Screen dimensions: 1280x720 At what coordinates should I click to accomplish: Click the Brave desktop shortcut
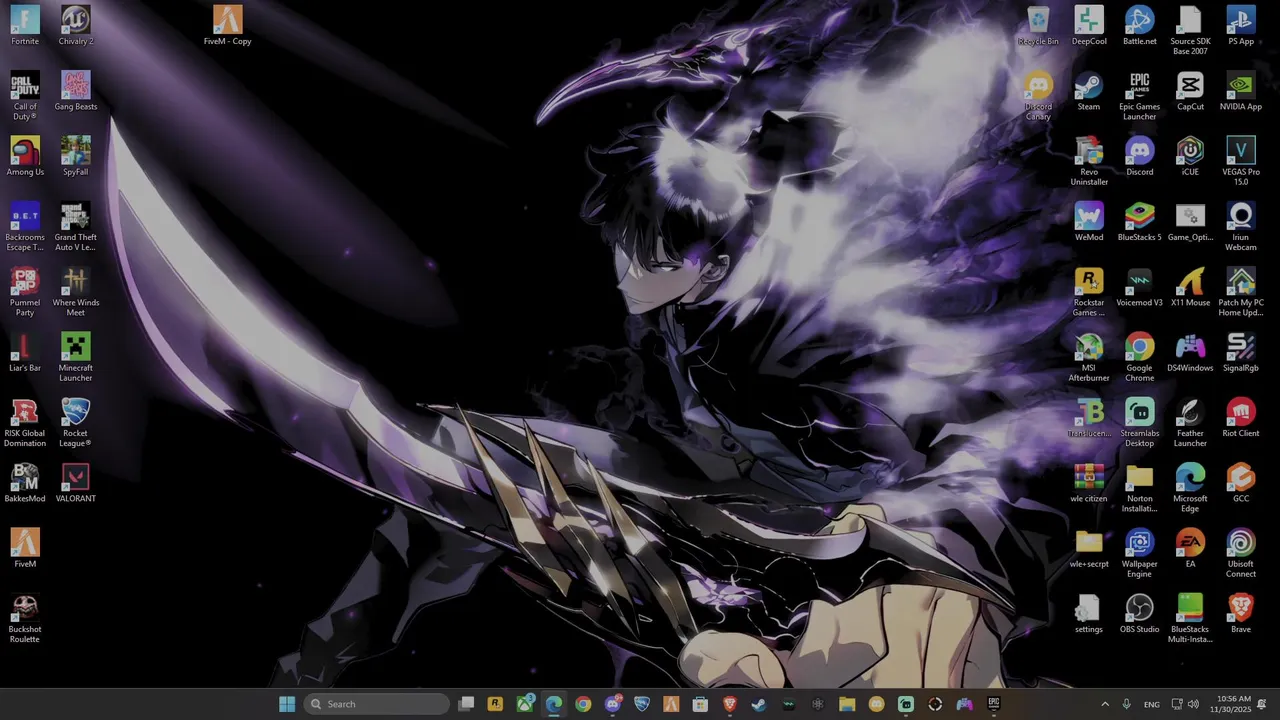[x=1241, y=613]
